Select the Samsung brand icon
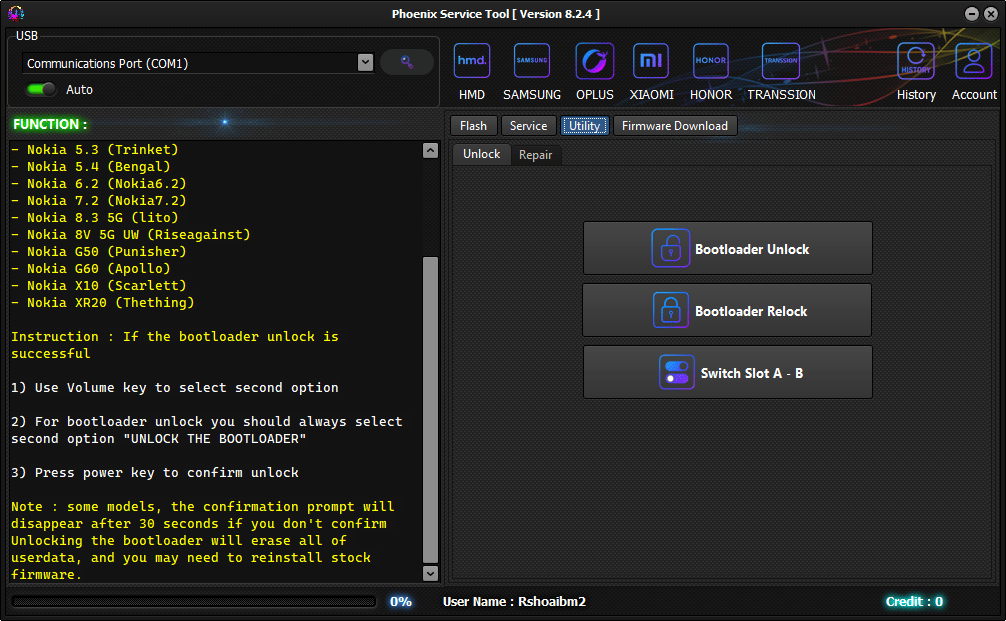 tap(532, 62)
